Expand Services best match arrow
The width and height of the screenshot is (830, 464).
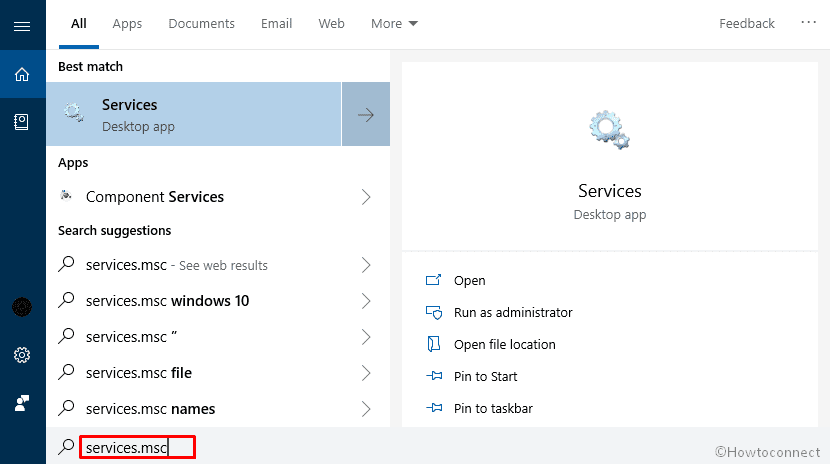[x=366, y=114]
